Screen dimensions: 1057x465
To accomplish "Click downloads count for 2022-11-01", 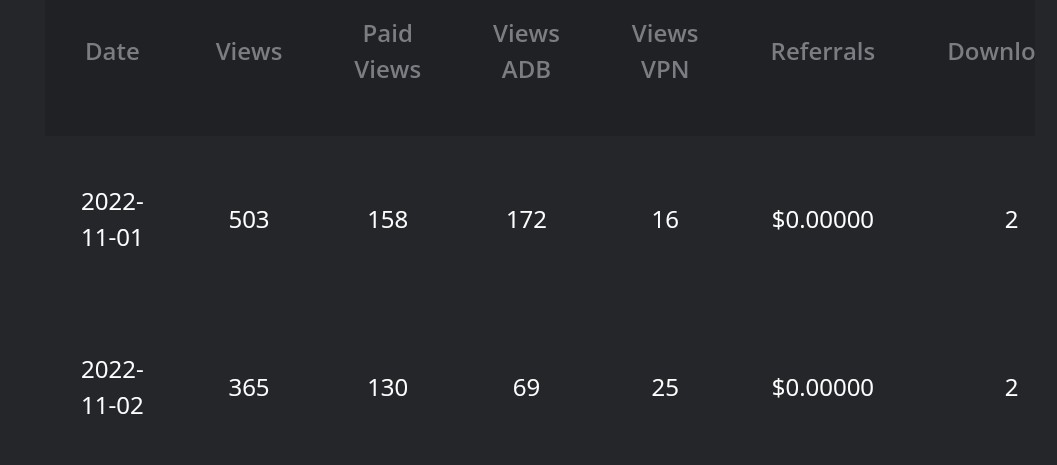I will tap(1011, 220).
